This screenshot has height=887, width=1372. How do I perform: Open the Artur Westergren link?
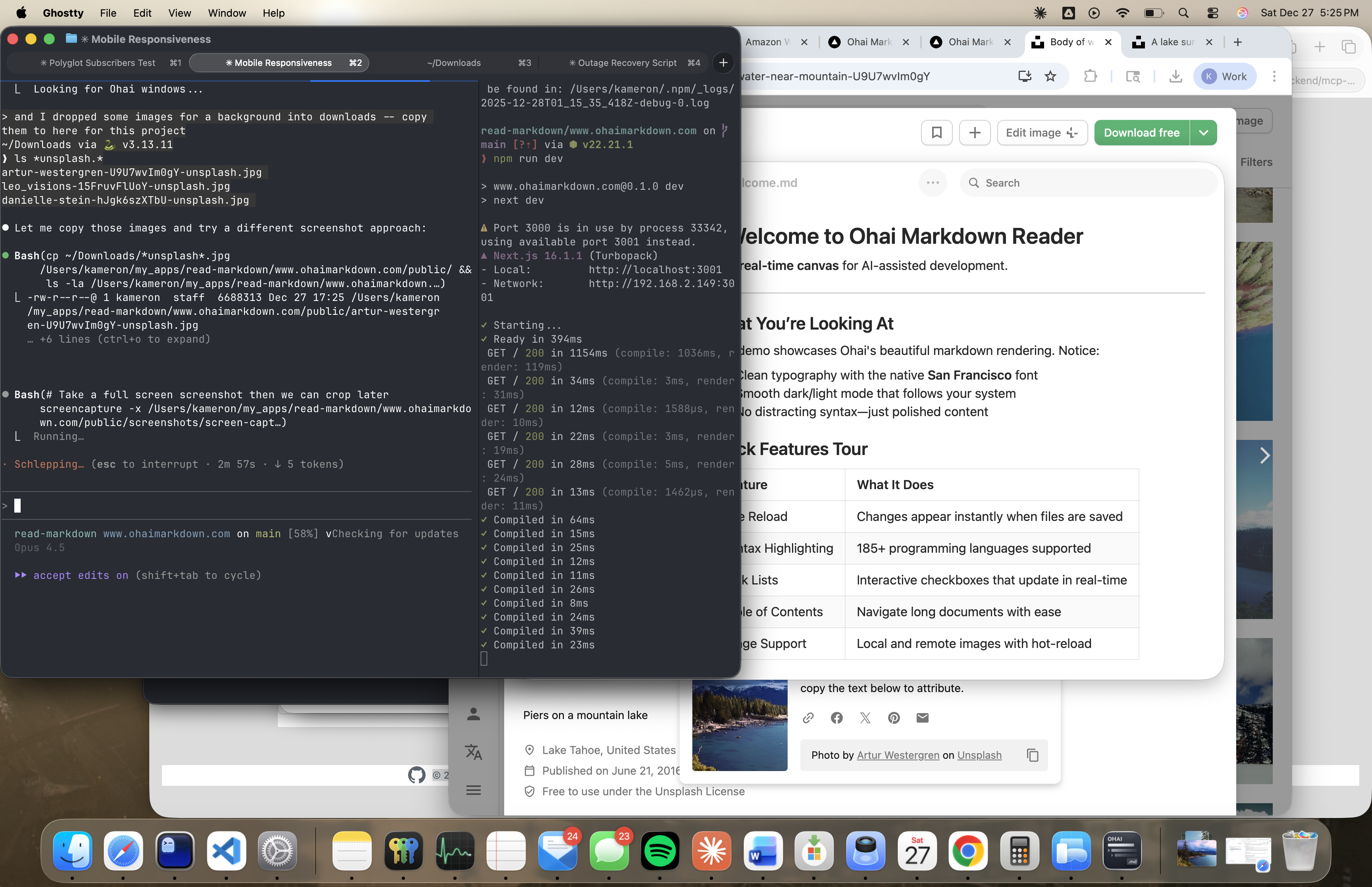[898, 755]
